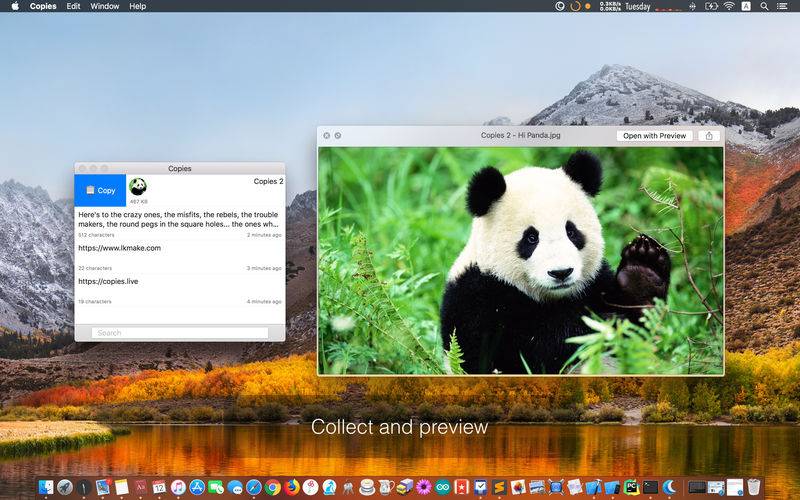Select the panda thumbnail in Copies list
This screenshot has height=500, width=800.
138,187
